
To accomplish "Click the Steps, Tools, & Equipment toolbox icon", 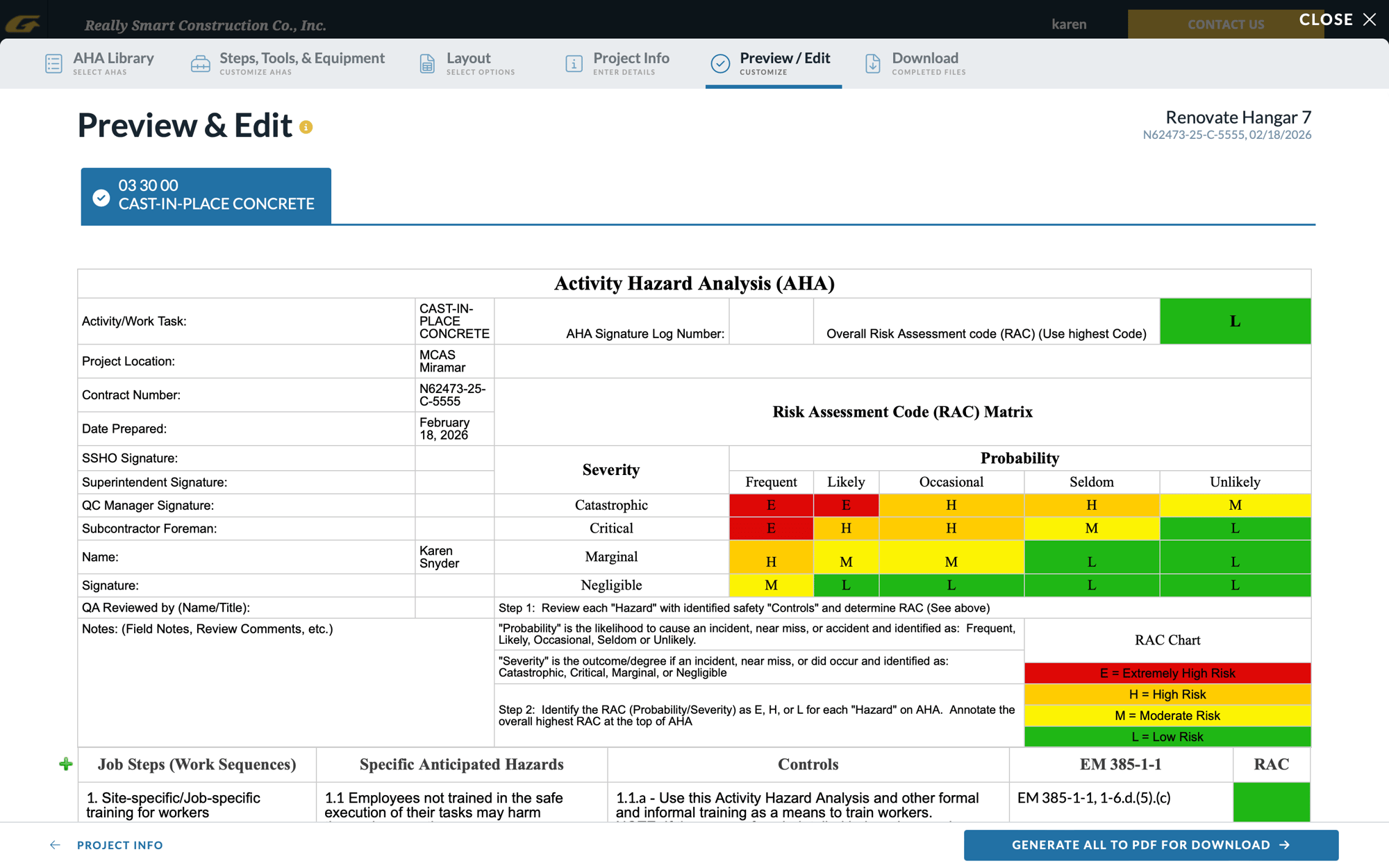I will click(x=200, y=63).
